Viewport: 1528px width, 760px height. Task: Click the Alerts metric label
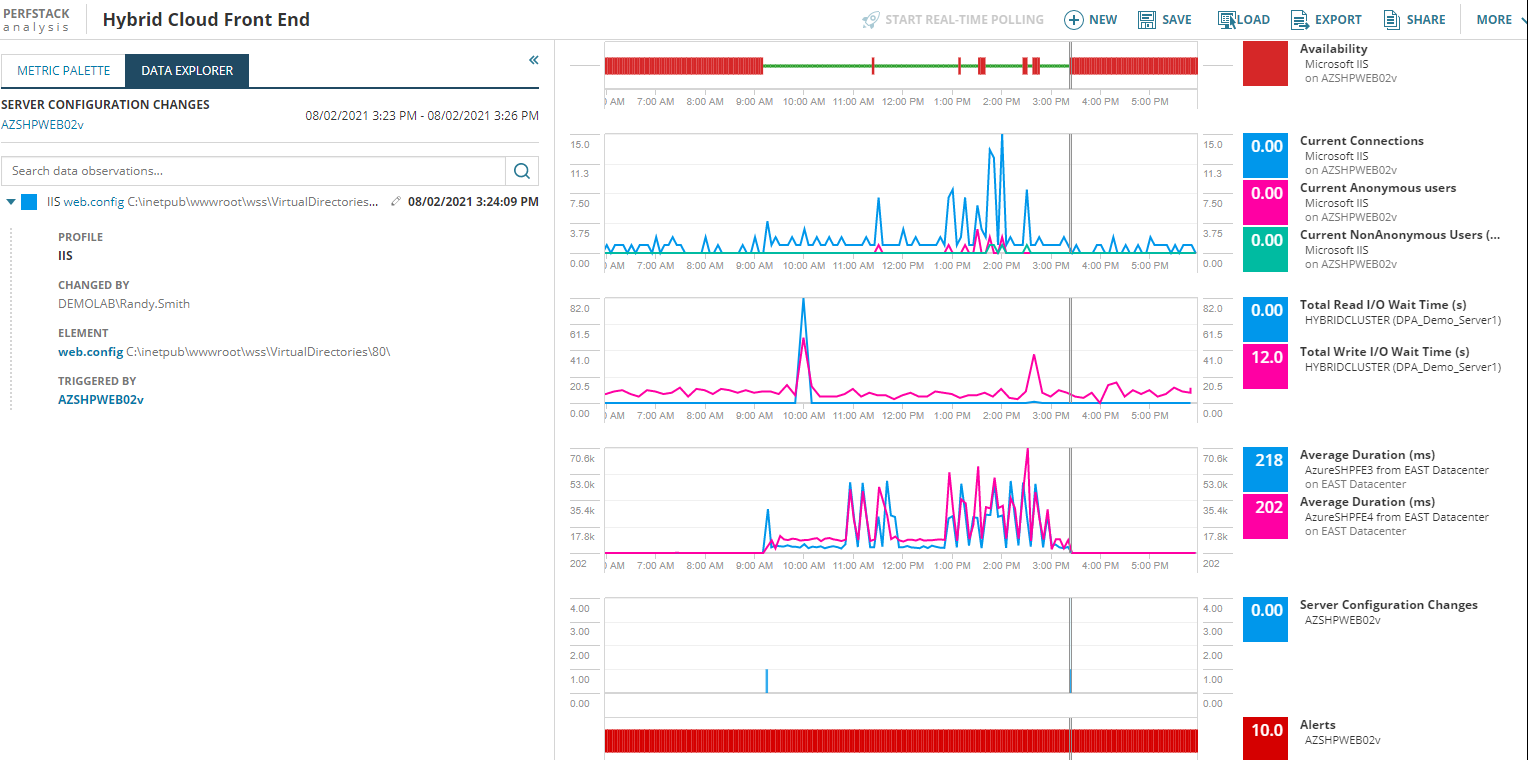click(1317, 725)
